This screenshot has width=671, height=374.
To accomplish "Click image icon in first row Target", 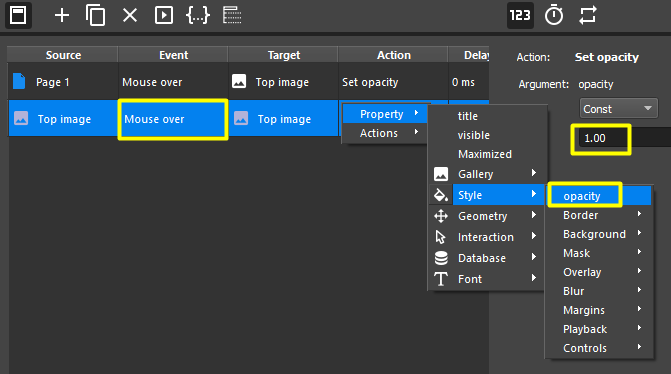I will 239,81.
